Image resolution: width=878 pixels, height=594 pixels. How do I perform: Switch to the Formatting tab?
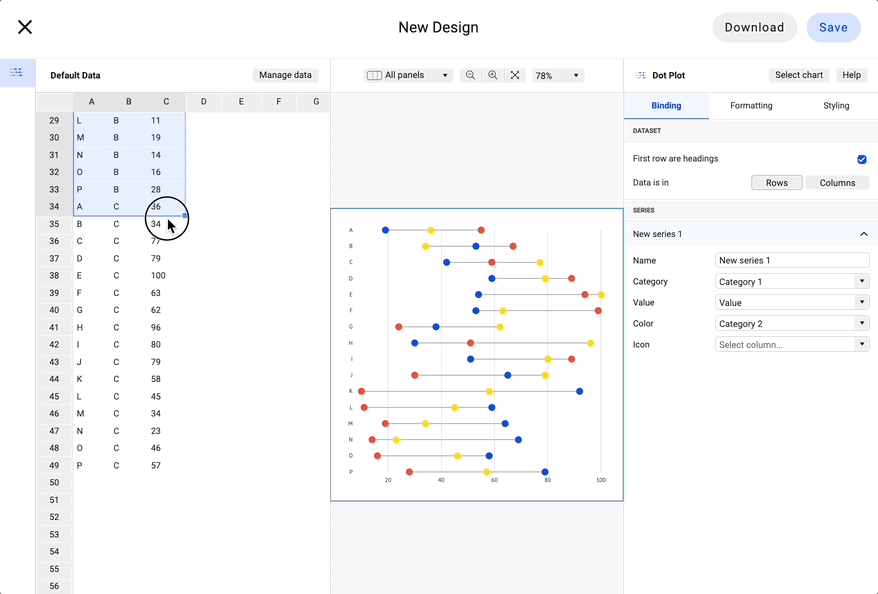(x=751, y=105)
